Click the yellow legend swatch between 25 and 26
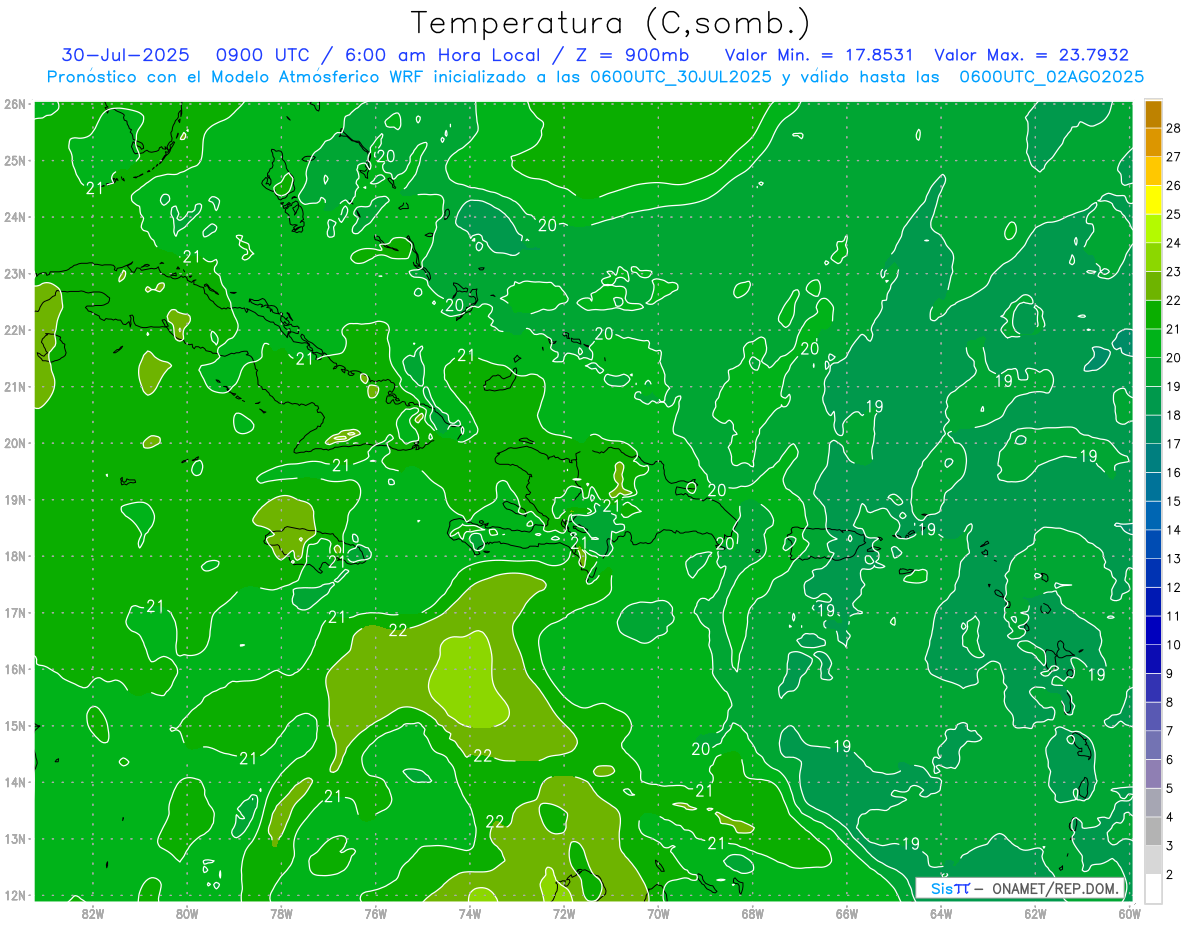Image resolution: width=1200 pixels, height=927 pixels. (x=1153, y=200)
